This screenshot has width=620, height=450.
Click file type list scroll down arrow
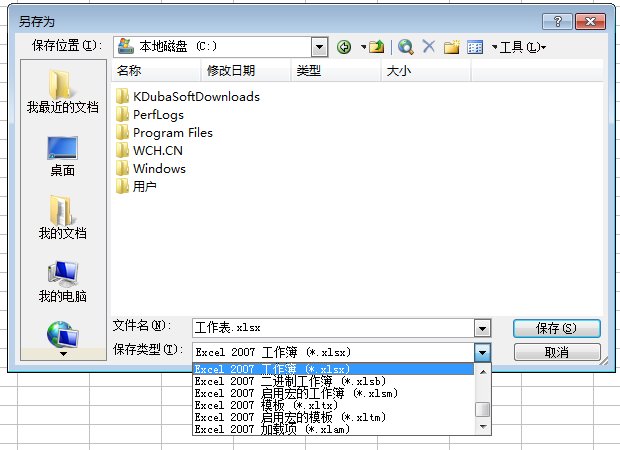coord(483,426)
